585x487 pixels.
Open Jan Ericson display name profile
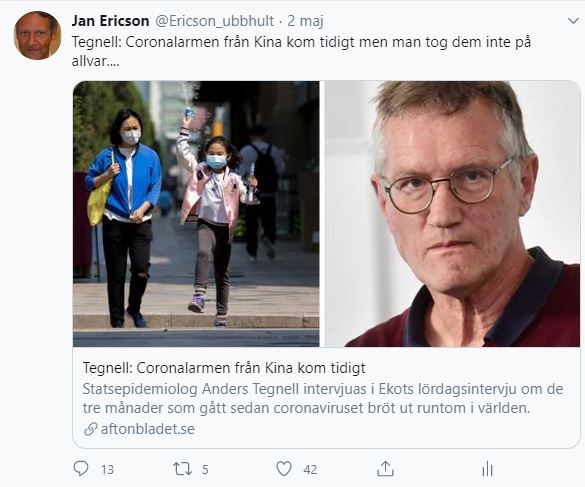pos(110,21)
